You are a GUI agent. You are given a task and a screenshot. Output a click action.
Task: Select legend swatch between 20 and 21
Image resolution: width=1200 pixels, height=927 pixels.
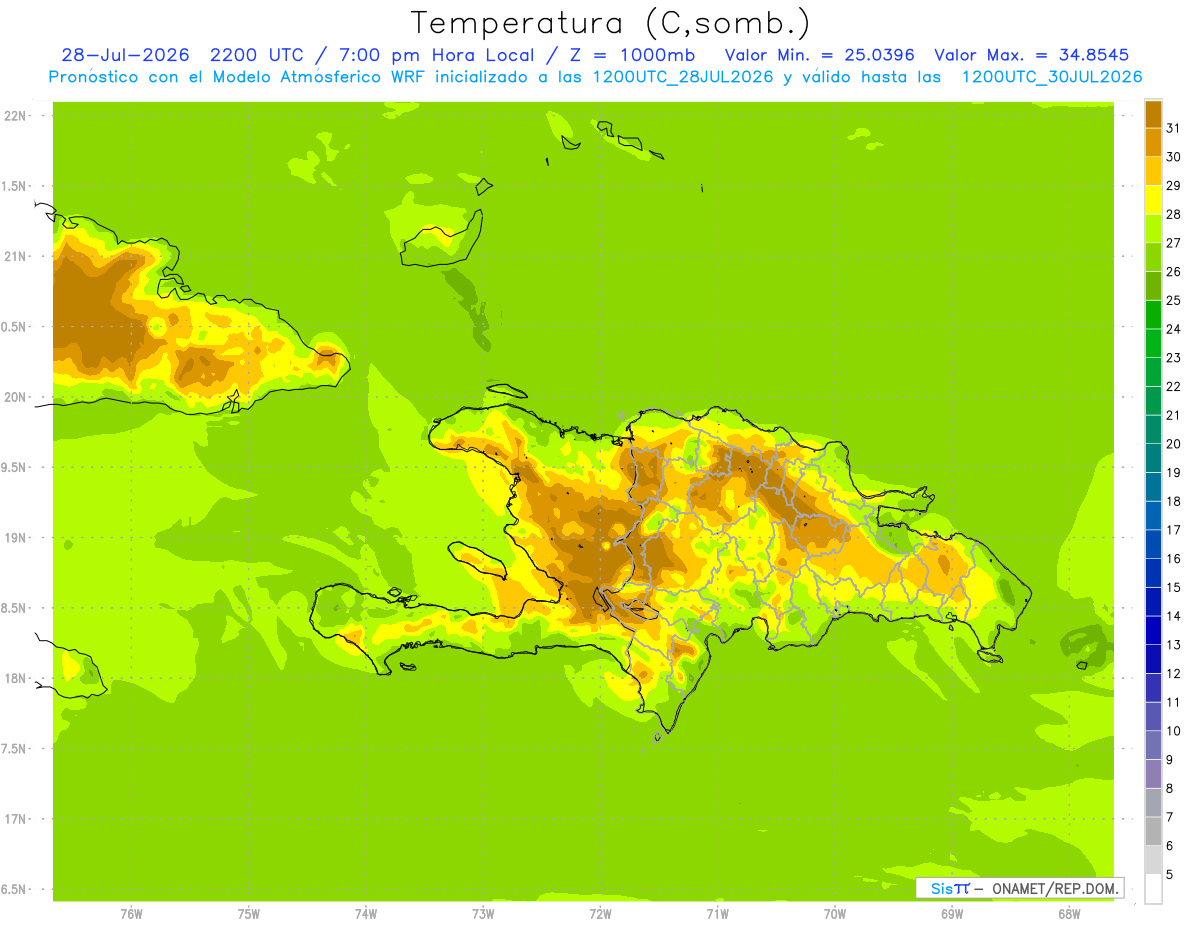click(1153, 430)
